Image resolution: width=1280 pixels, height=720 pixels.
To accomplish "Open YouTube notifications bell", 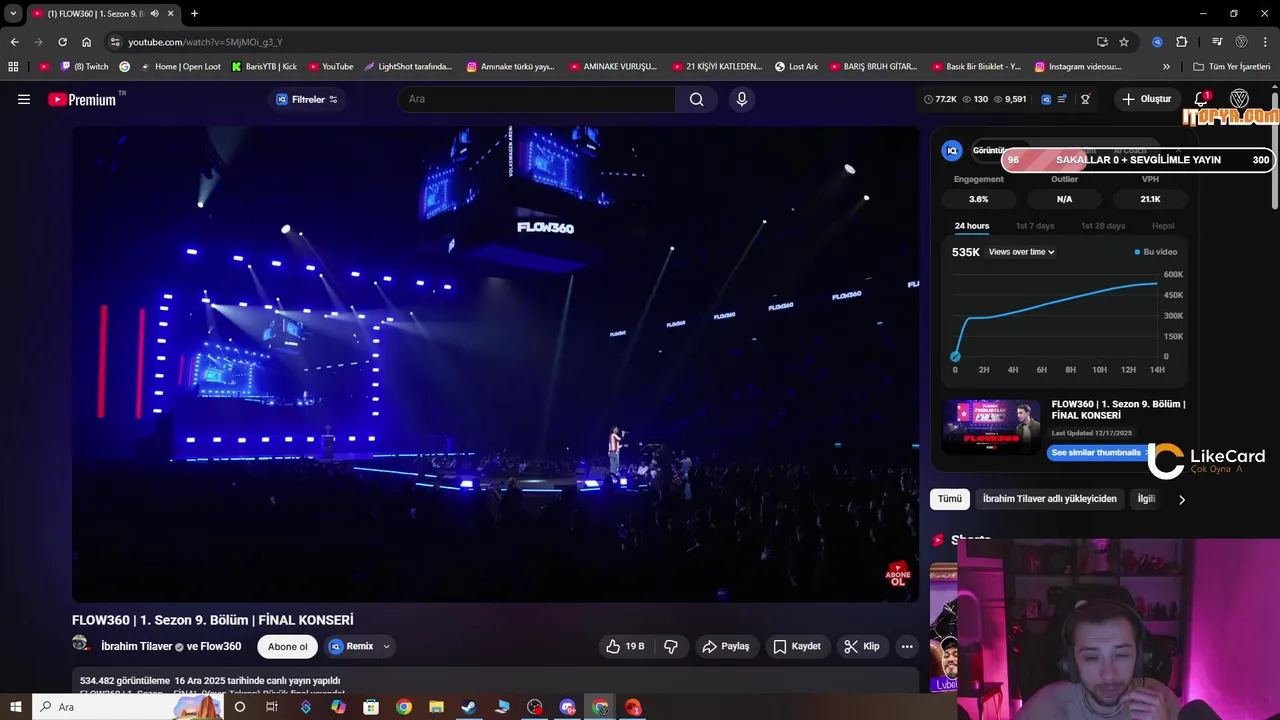I will 1201,99.
